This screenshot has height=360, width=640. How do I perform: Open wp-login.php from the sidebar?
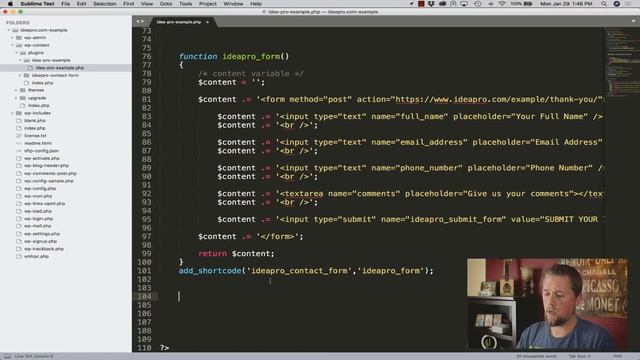(x=38, y=219)
